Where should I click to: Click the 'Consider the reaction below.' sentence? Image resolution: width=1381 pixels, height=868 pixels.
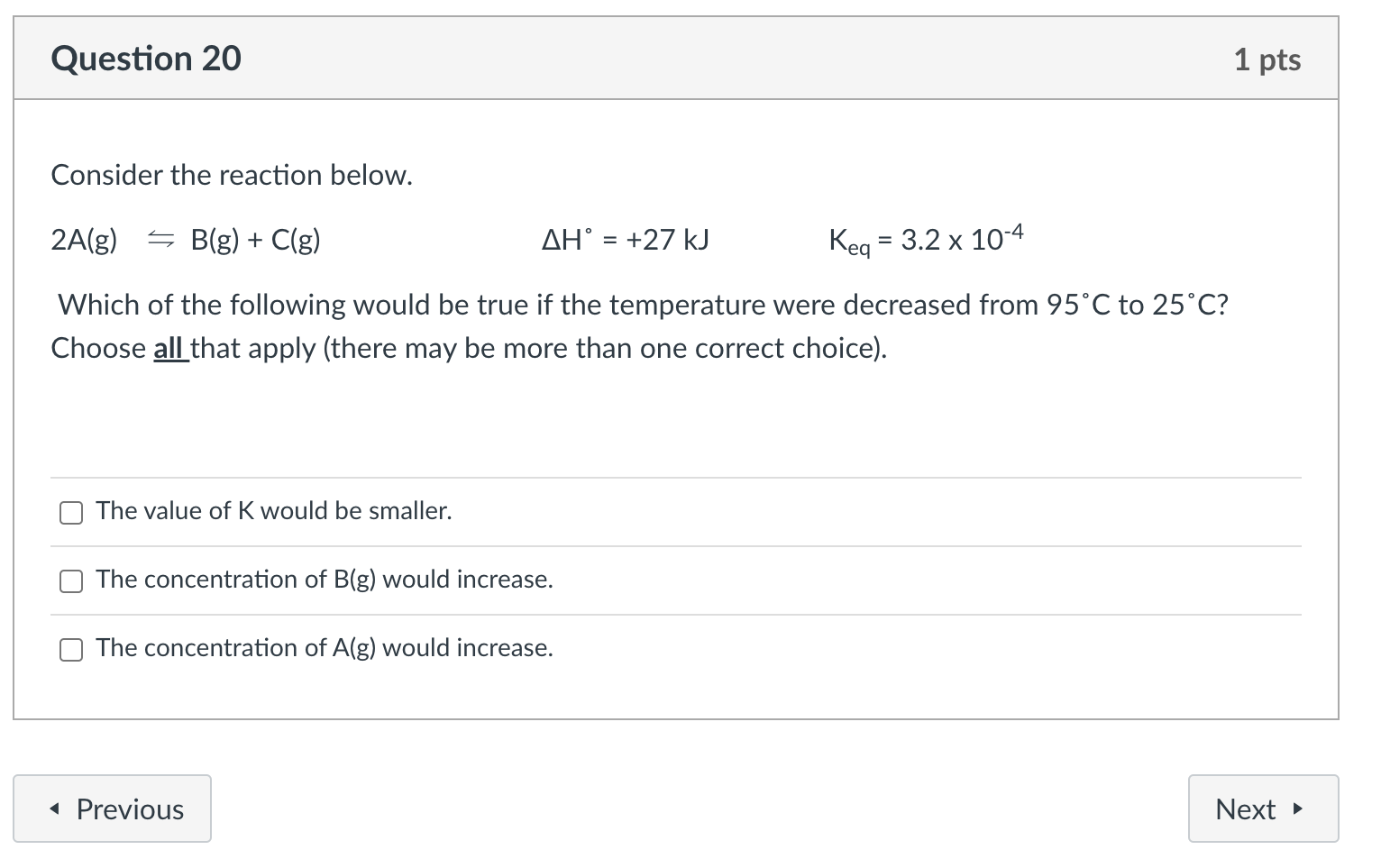point(232,175)
